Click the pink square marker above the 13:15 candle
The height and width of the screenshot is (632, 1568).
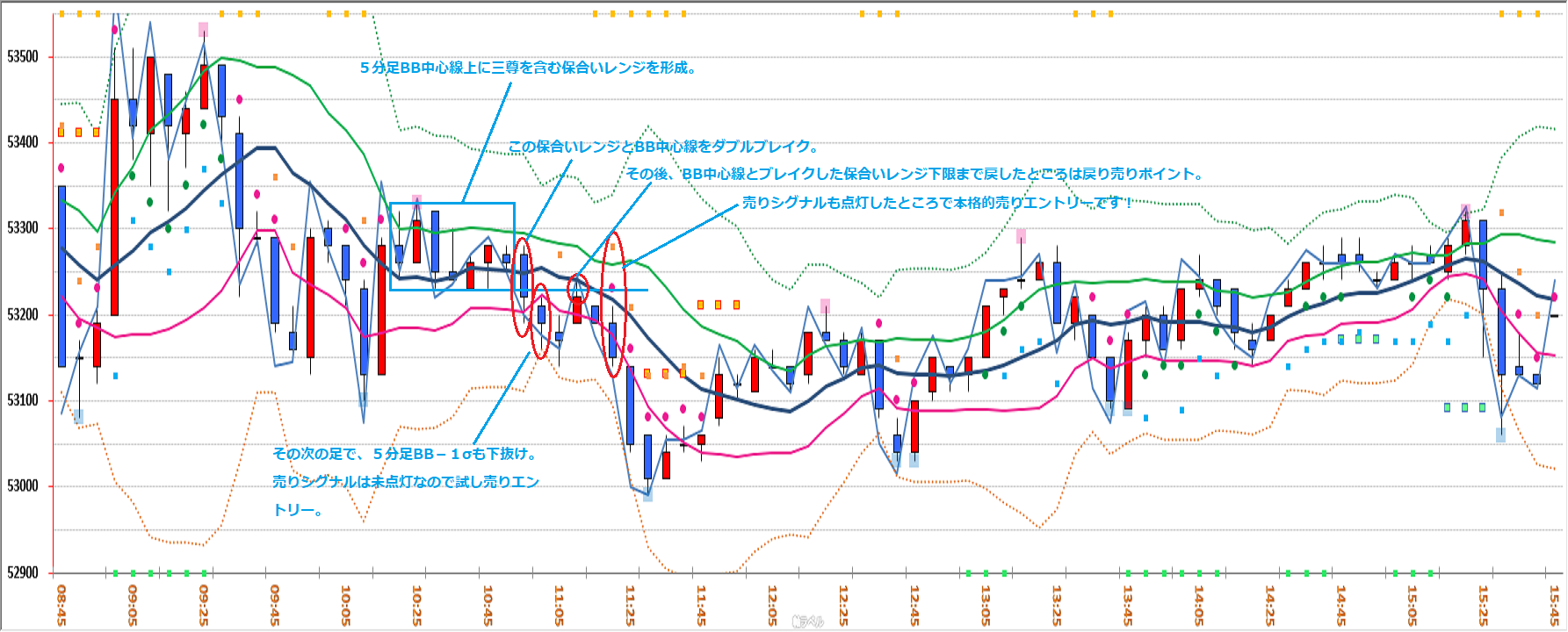1021,236
